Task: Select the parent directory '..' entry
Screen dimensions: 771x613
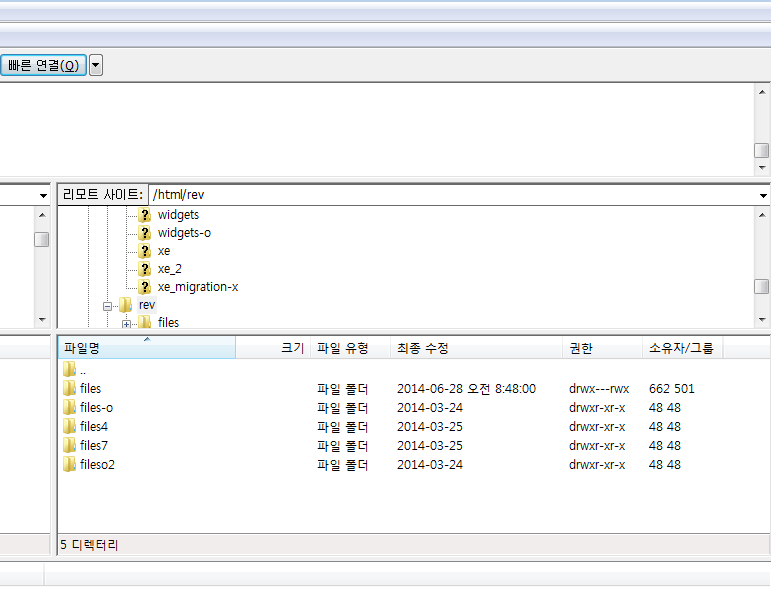Action: 83,370
